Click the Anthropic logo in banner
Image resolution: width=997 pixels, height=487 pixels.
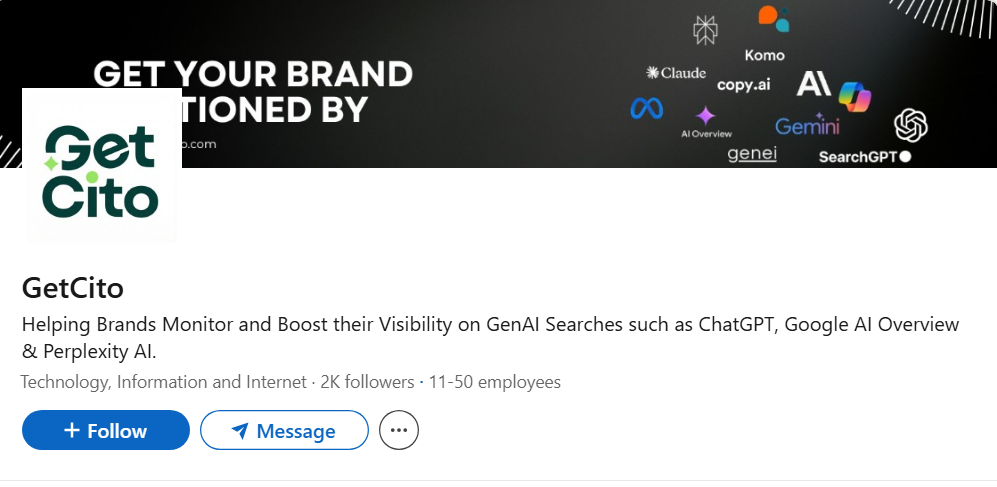coord(813,83)
